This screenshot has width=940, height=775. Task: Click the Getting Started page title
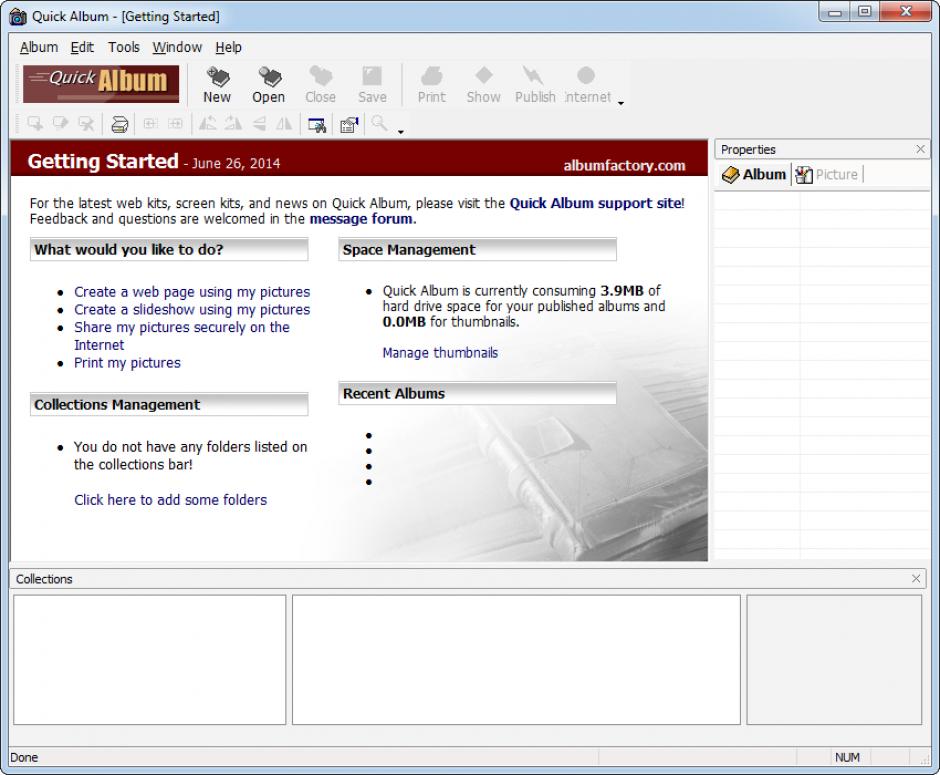point(103,161)
